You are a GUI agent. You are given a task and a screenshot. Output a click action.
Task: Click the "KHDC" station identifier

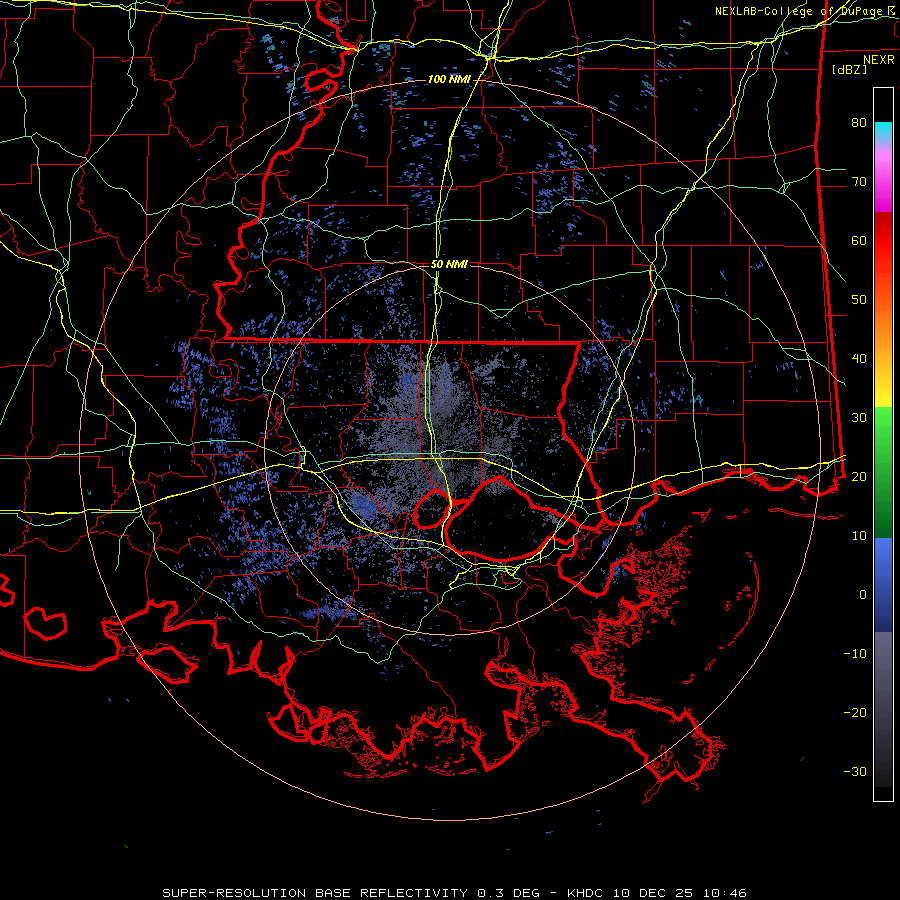coord(584,893)
